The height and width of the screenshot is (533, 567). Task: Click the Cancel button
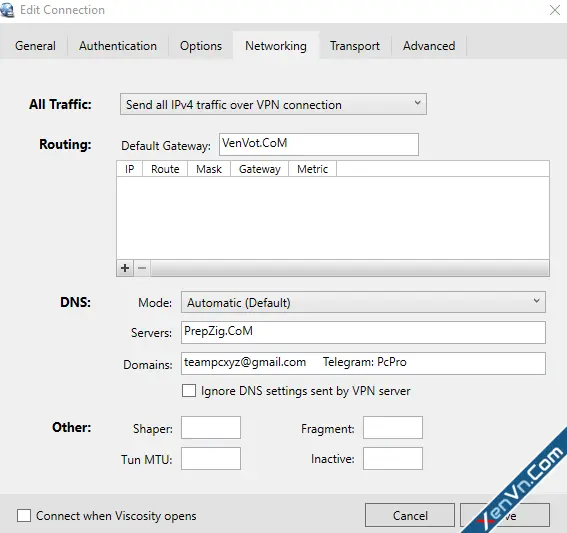click(410, 515)
